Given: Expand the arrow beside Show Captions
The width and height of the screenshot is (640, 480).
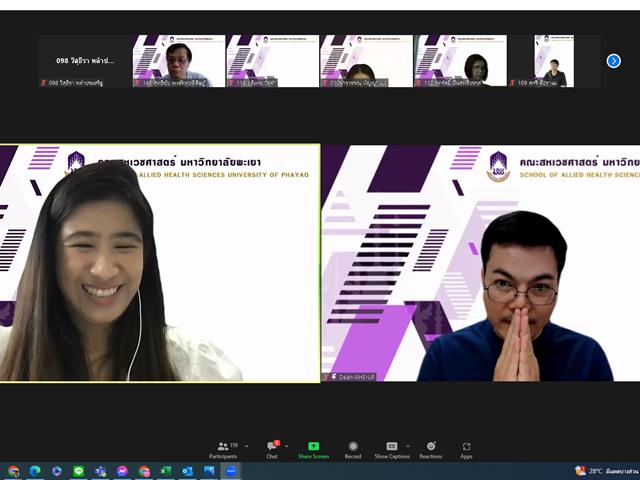Looking at the screenshot, I should pos(408,447).
